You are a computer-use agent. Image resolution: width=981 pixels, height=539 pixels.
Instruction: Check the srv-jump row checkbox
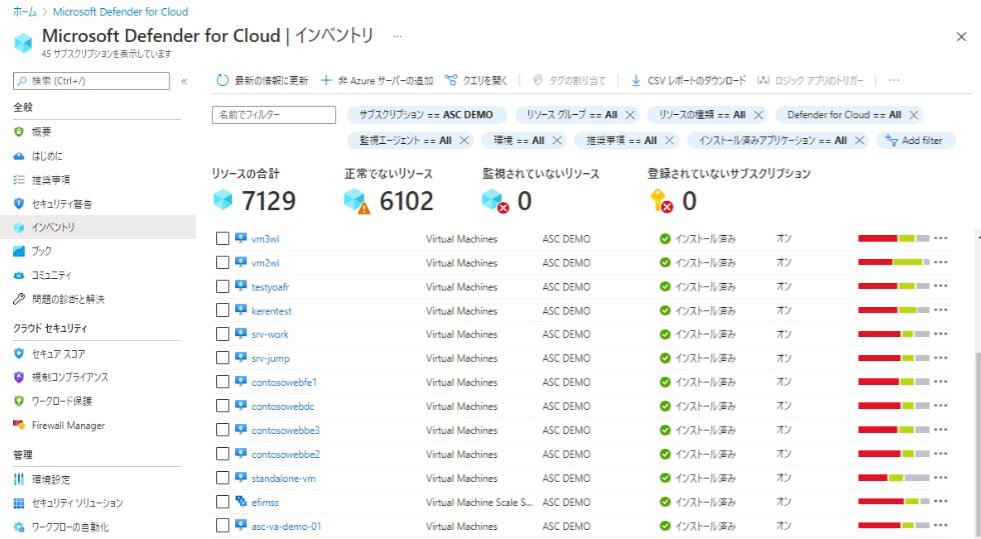[x=222, y=358]
